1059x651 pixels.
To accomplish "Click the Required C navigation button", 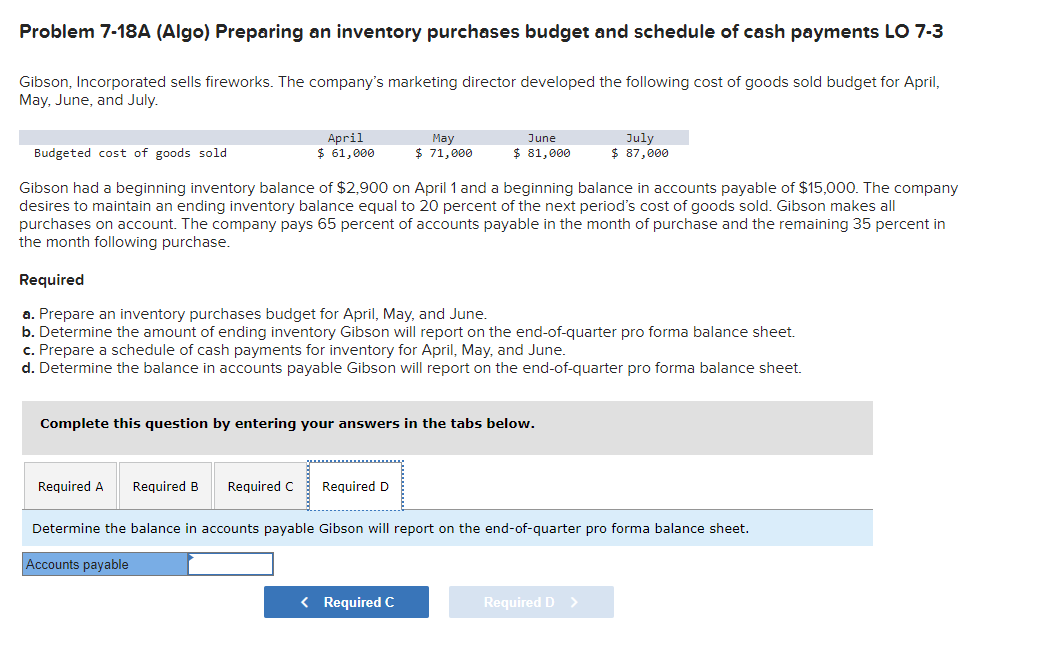I will [346, 601].
